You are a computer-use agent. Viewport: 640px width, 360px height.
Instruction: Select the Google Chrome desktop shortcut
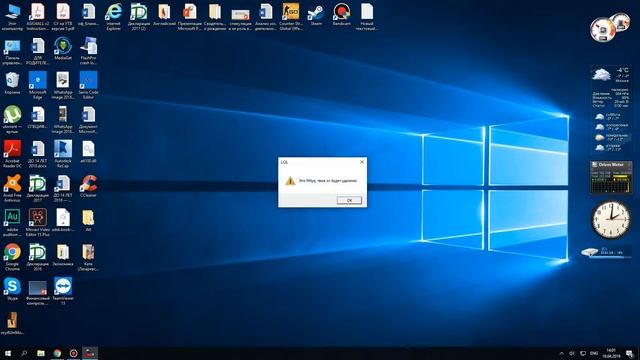pos(12,257)
